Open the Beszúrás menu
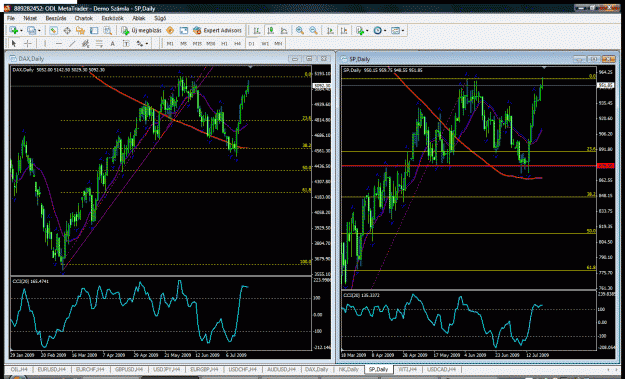This screenshot has width=625, height=379. 56,18
